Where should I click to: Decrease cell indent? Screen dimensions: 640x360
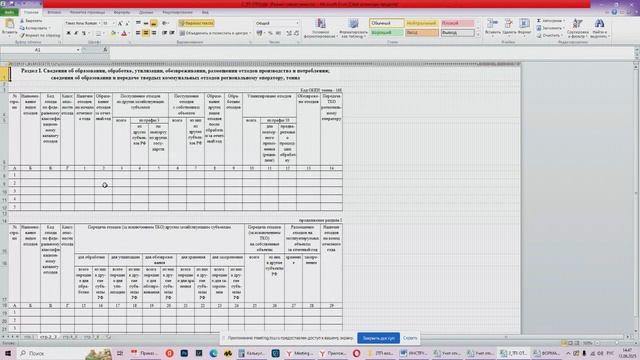pos(164,33)
